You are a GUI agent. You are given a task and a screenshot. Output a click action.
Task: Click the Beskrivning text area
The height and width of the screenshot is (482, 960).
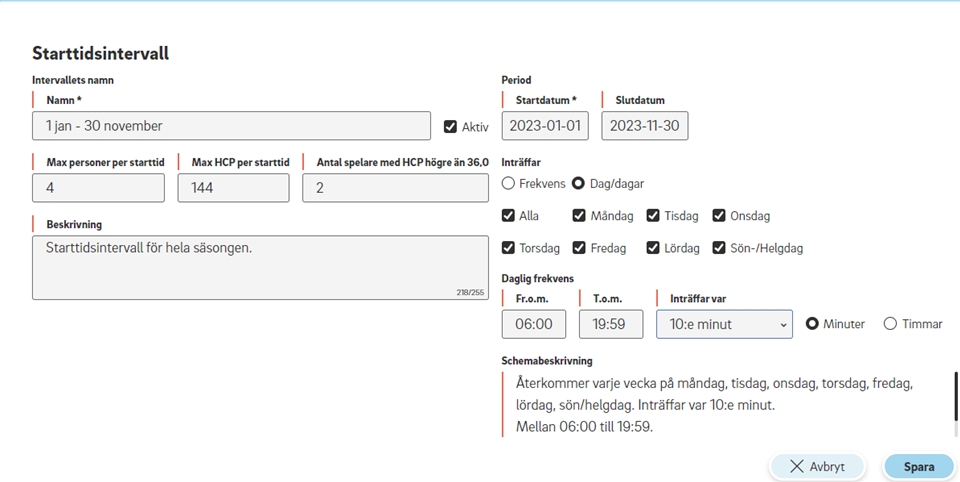[260, 268]
